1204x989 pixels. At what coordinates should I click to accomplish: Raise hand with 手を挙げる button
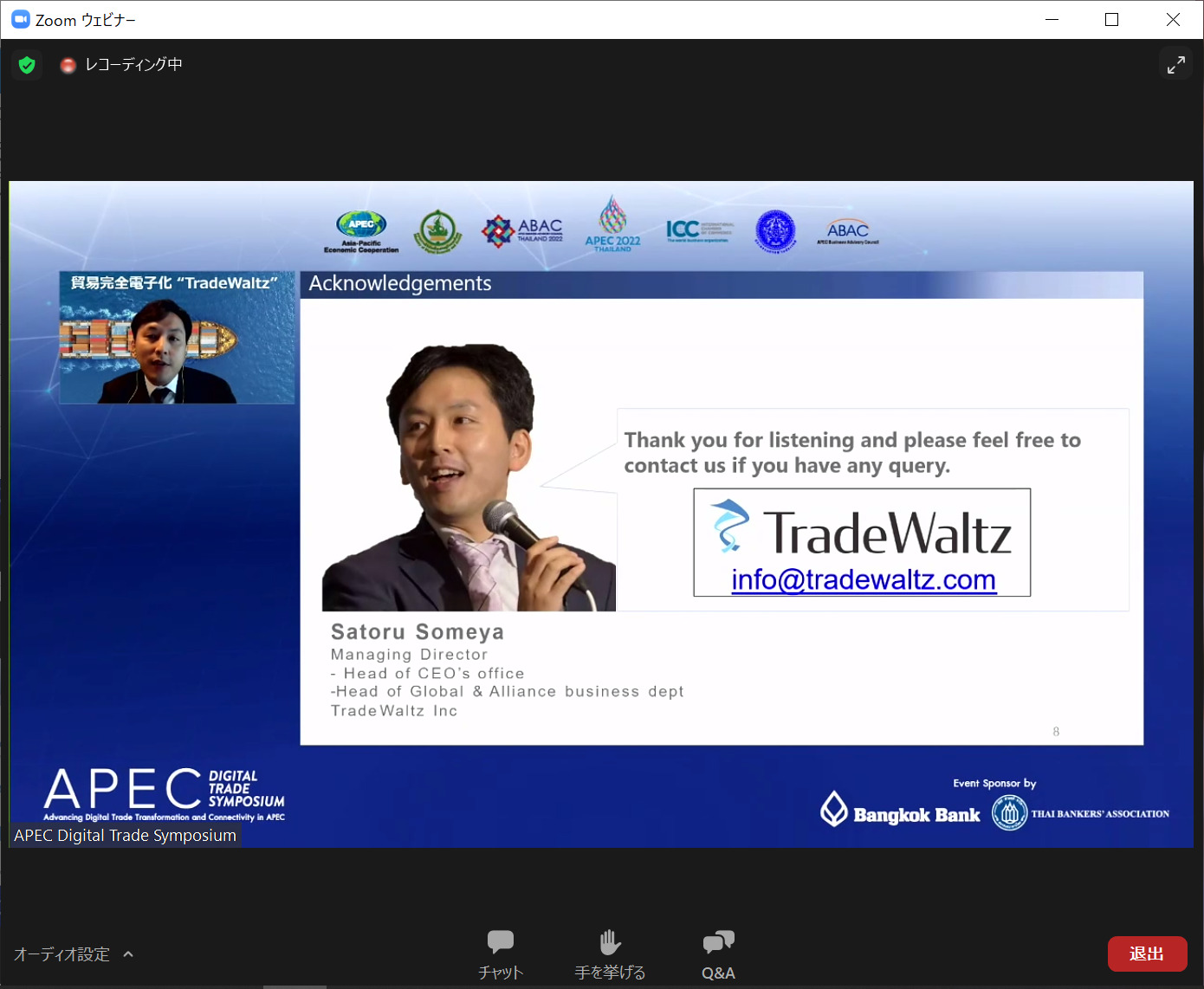click(x=610, y=954)
